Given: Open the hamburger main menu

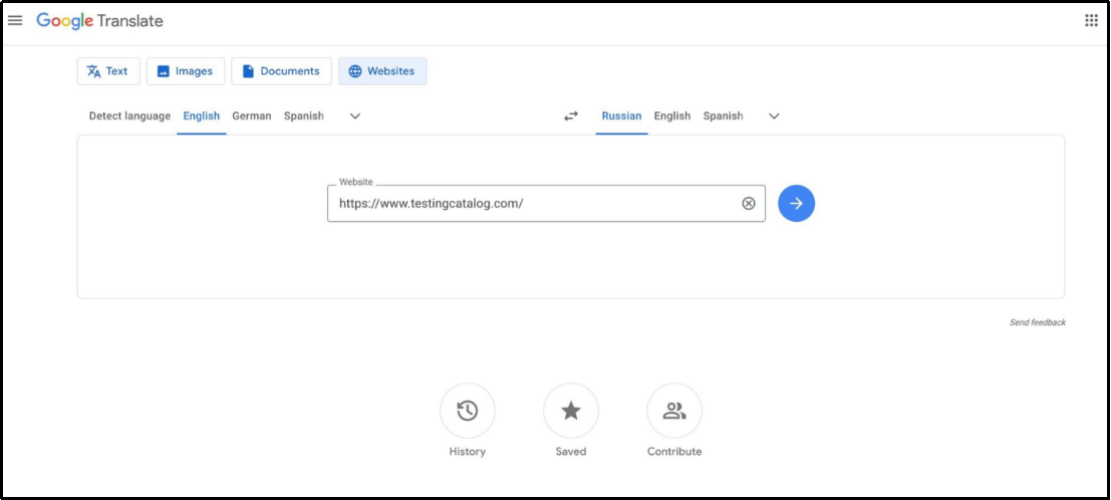Looking at the screenshot, I should (x=15, y=21).
